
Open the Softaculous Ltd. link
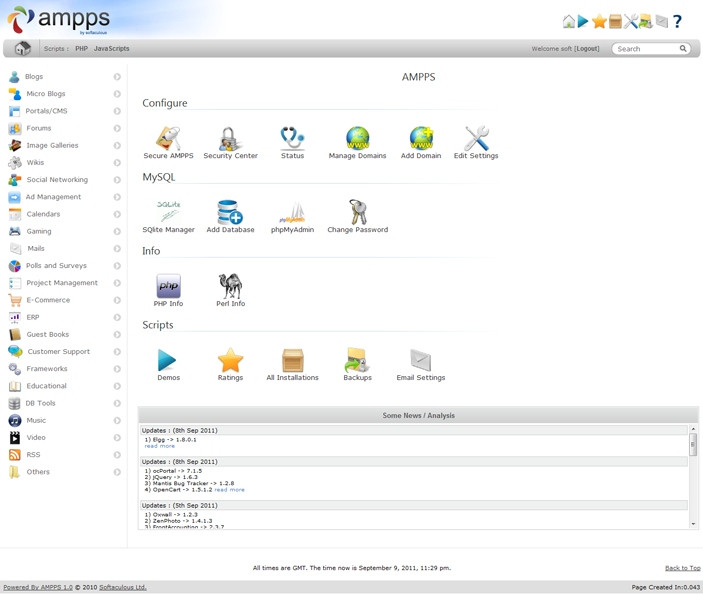123,587
